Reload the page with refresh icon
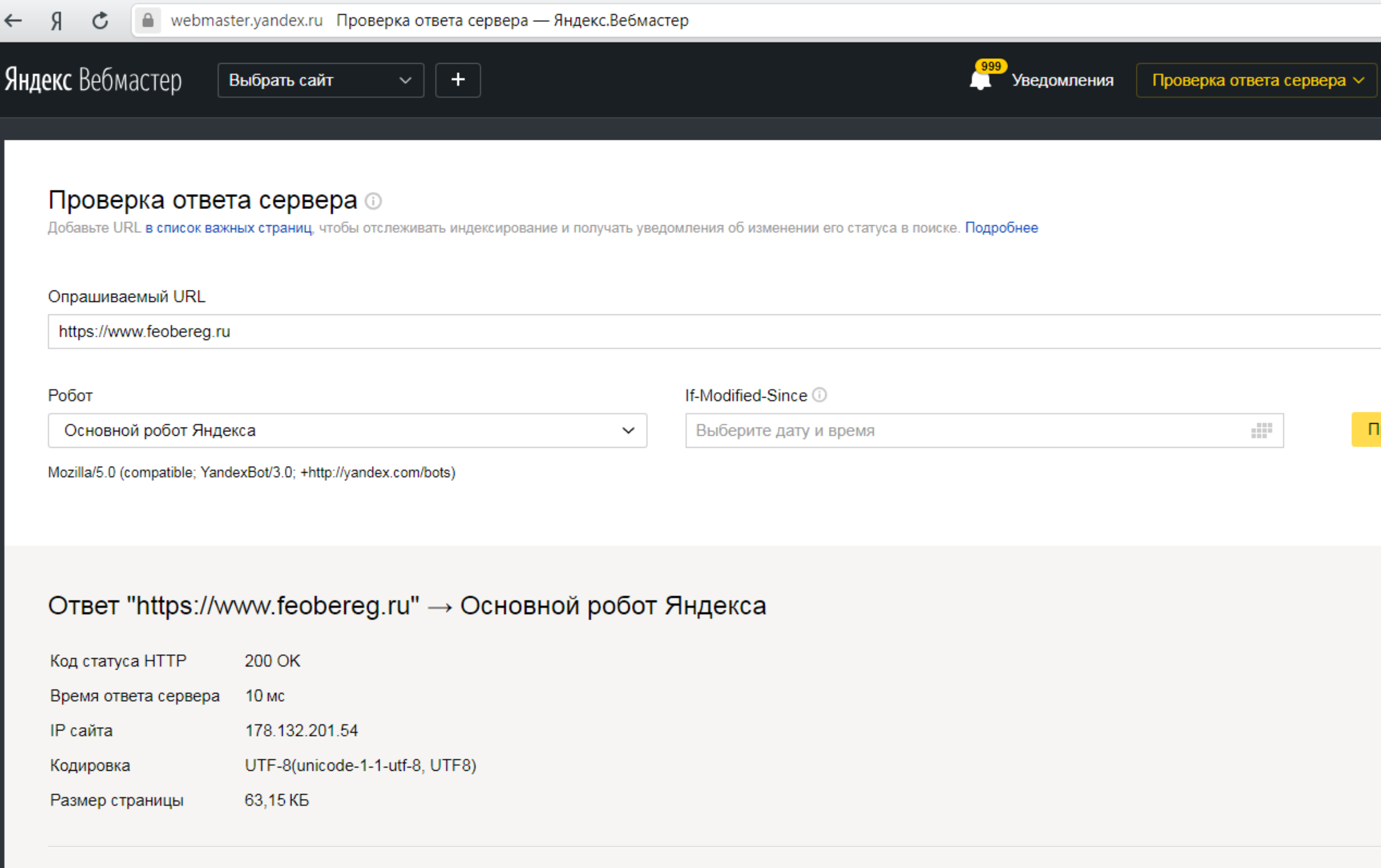This screenshot has height=868, width=1381. (x=100, y=21)
